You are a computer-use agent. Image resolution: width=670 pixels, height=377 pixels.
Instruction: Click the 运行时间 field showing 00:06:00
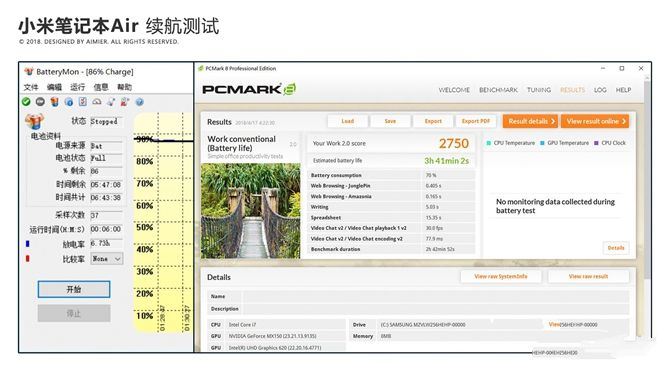(106, 229)
